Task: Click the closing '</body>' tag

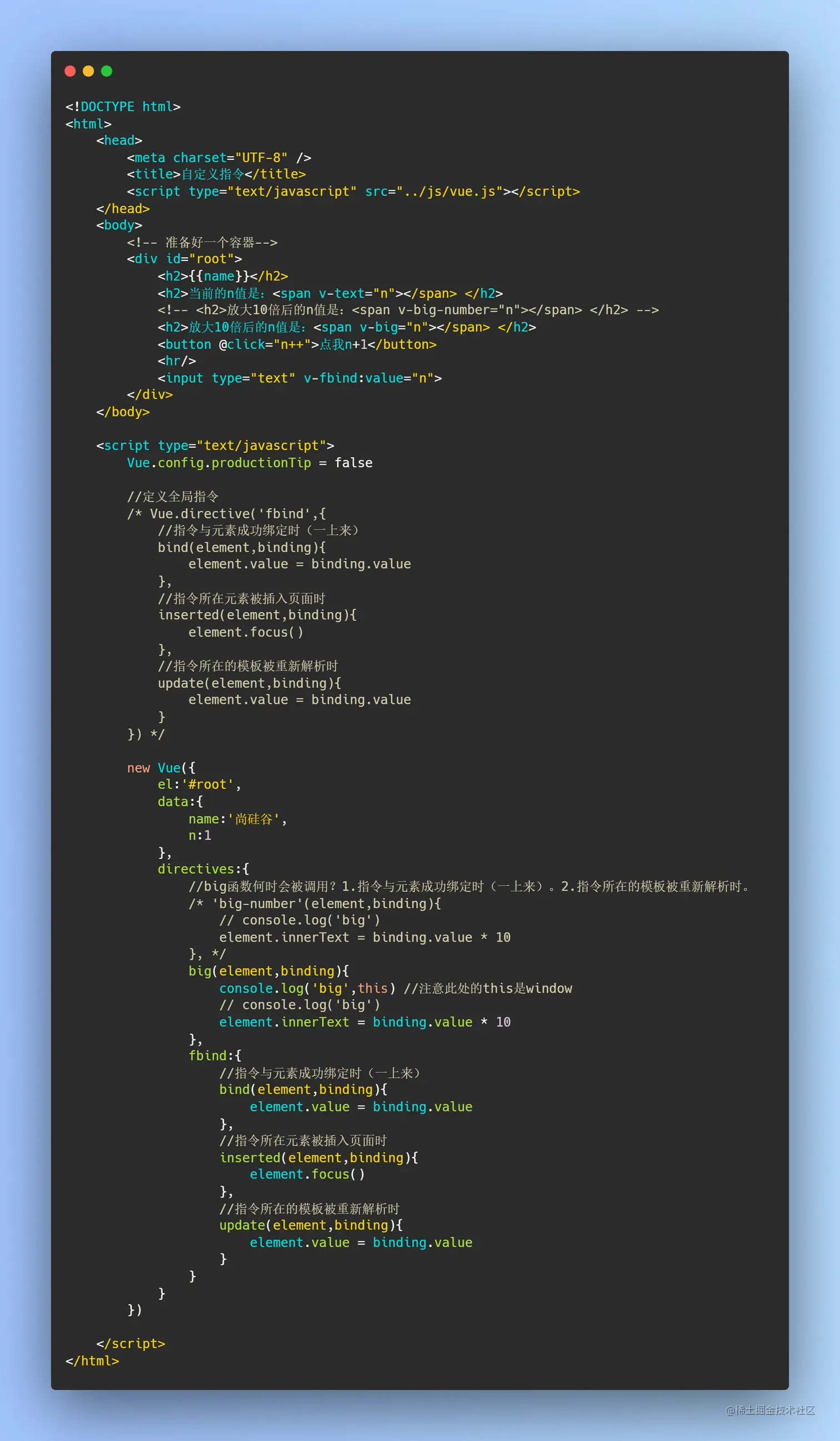Action: tap(123, 412)
